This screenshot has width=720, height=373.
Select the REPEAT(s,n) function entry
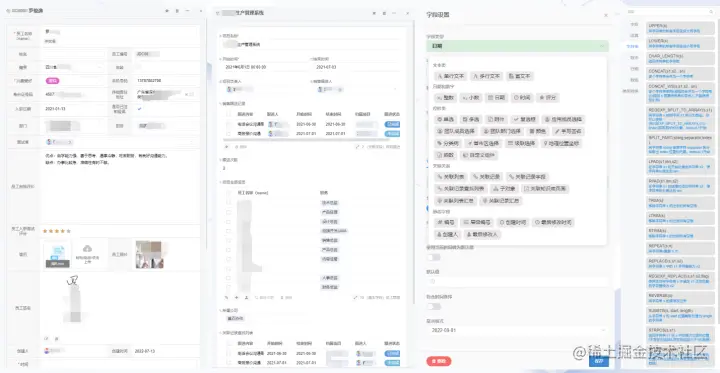(x=681, y=248)
